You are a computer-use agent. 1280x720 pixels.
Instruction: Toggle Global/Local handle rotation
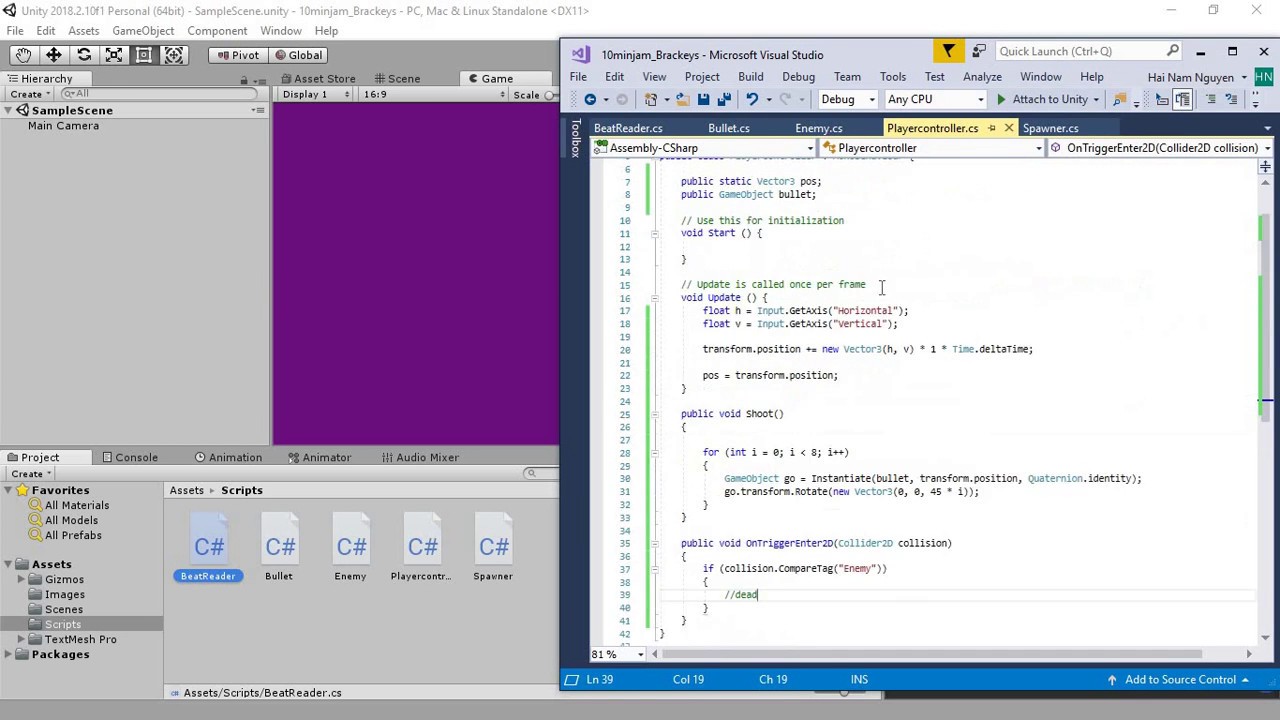(x=299, y=55)
